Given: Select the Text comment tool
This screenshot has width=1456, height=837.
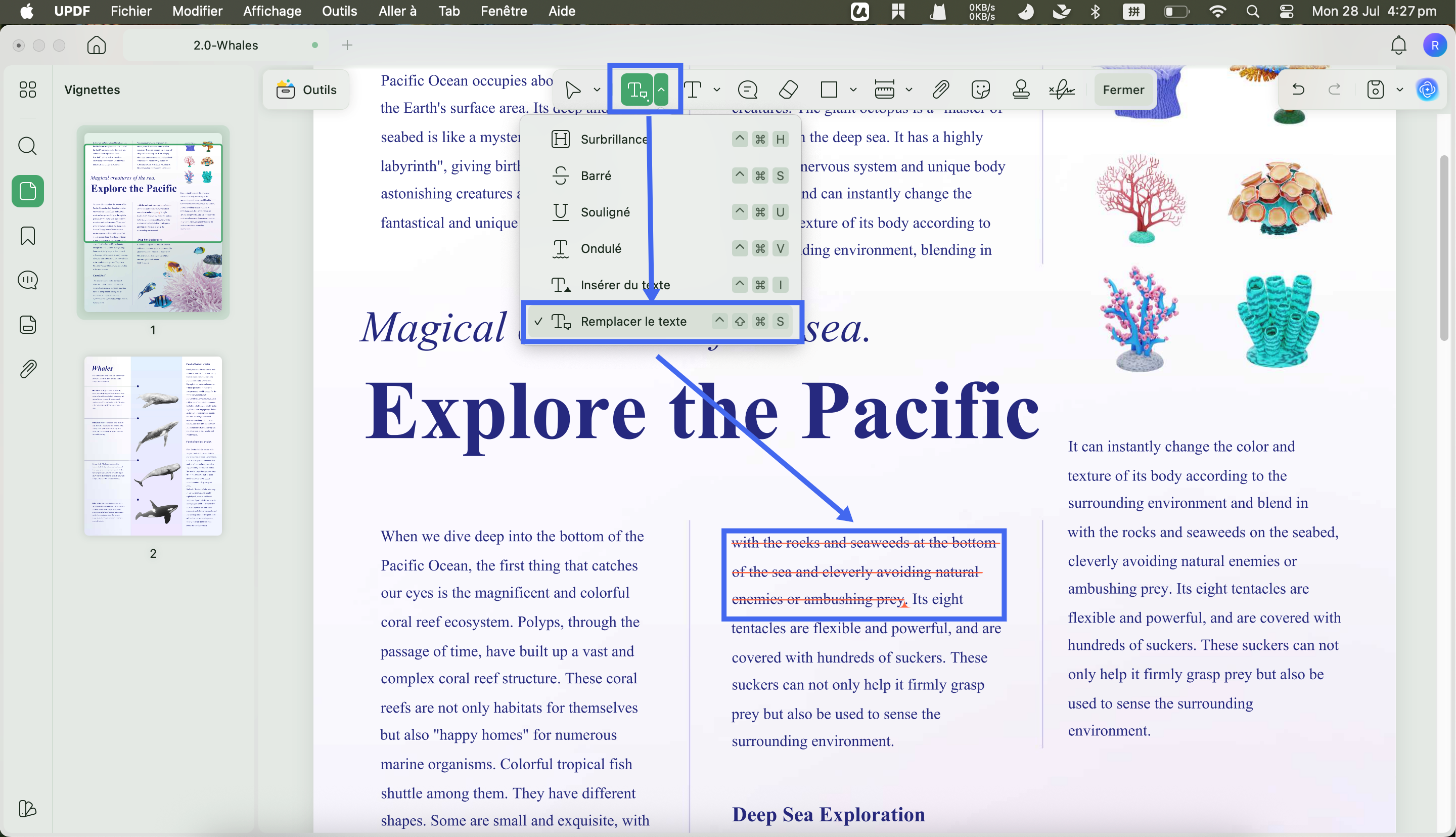Looking at the screenshot, I should point(694,90).
